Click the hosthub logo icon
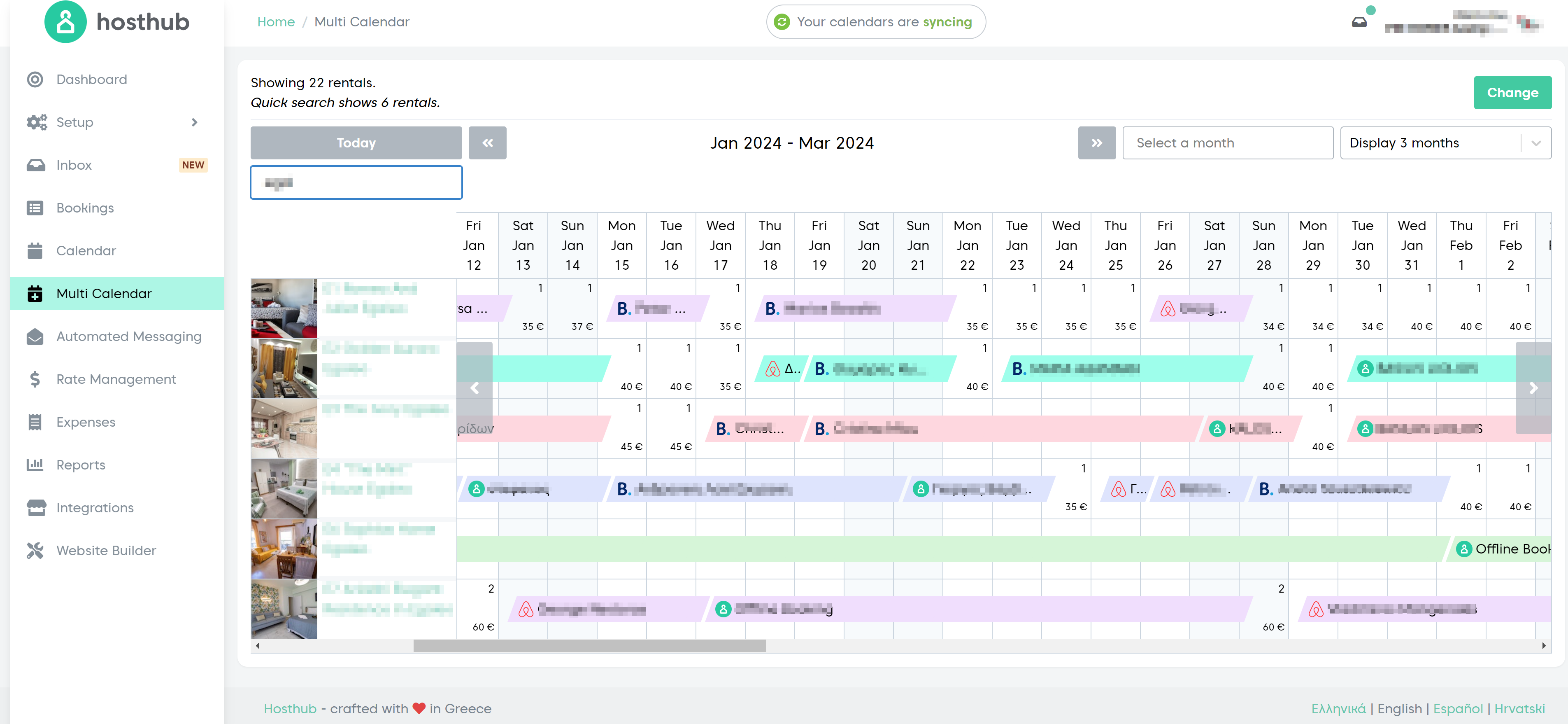 (65, 22)
